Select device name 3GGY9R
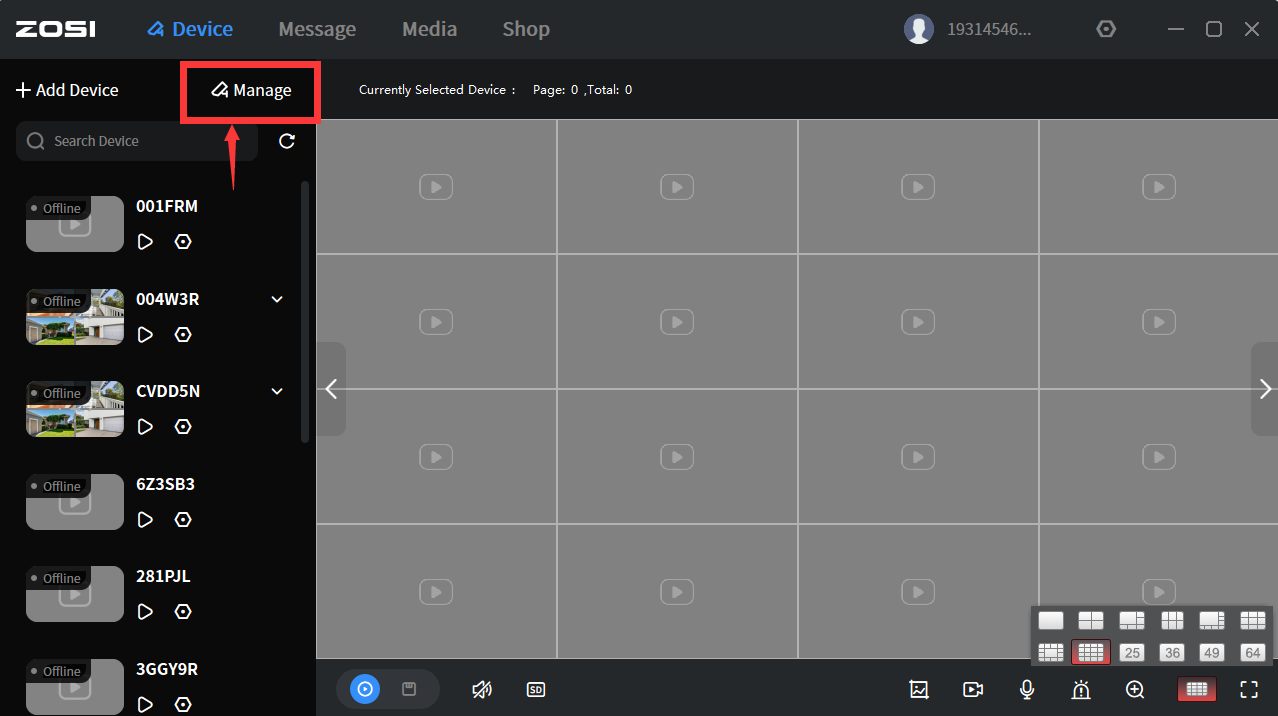Viewport: 1278px width, 716px height. (x=167, y=669)
